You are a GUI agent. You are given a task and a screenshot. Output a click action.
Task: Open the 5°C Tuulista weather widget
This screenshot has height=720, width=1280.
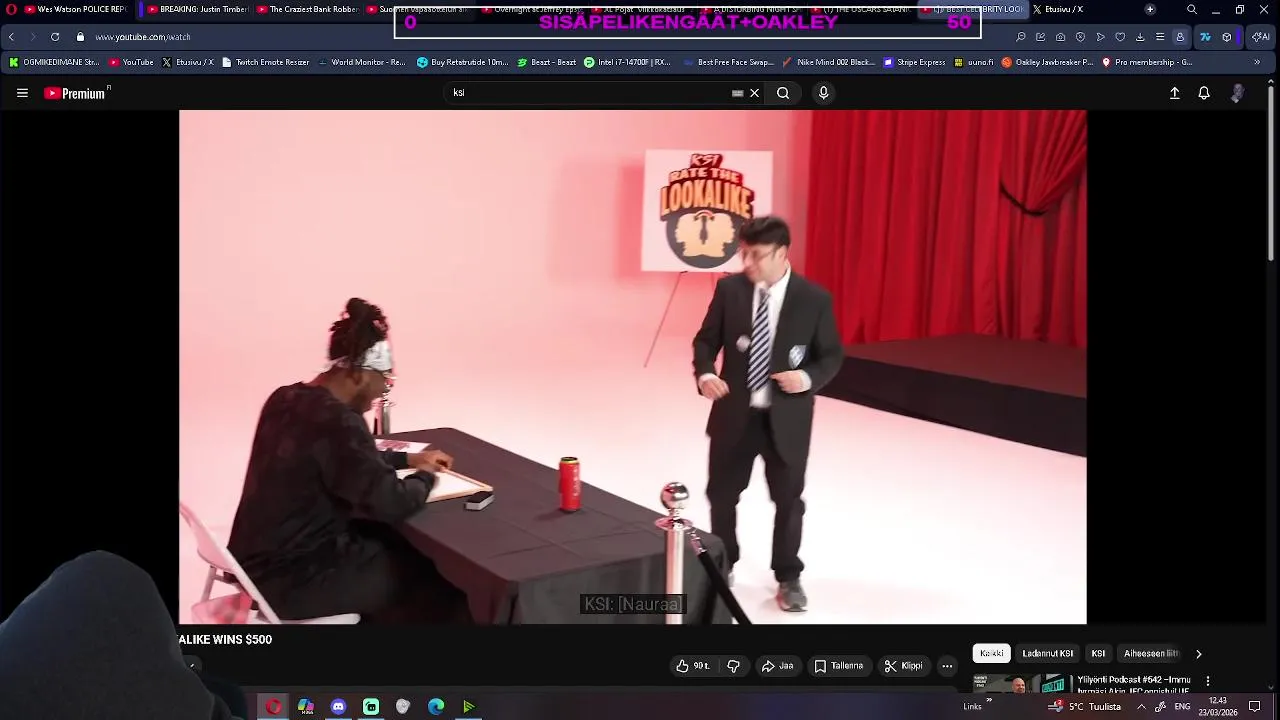point(1085,707)
